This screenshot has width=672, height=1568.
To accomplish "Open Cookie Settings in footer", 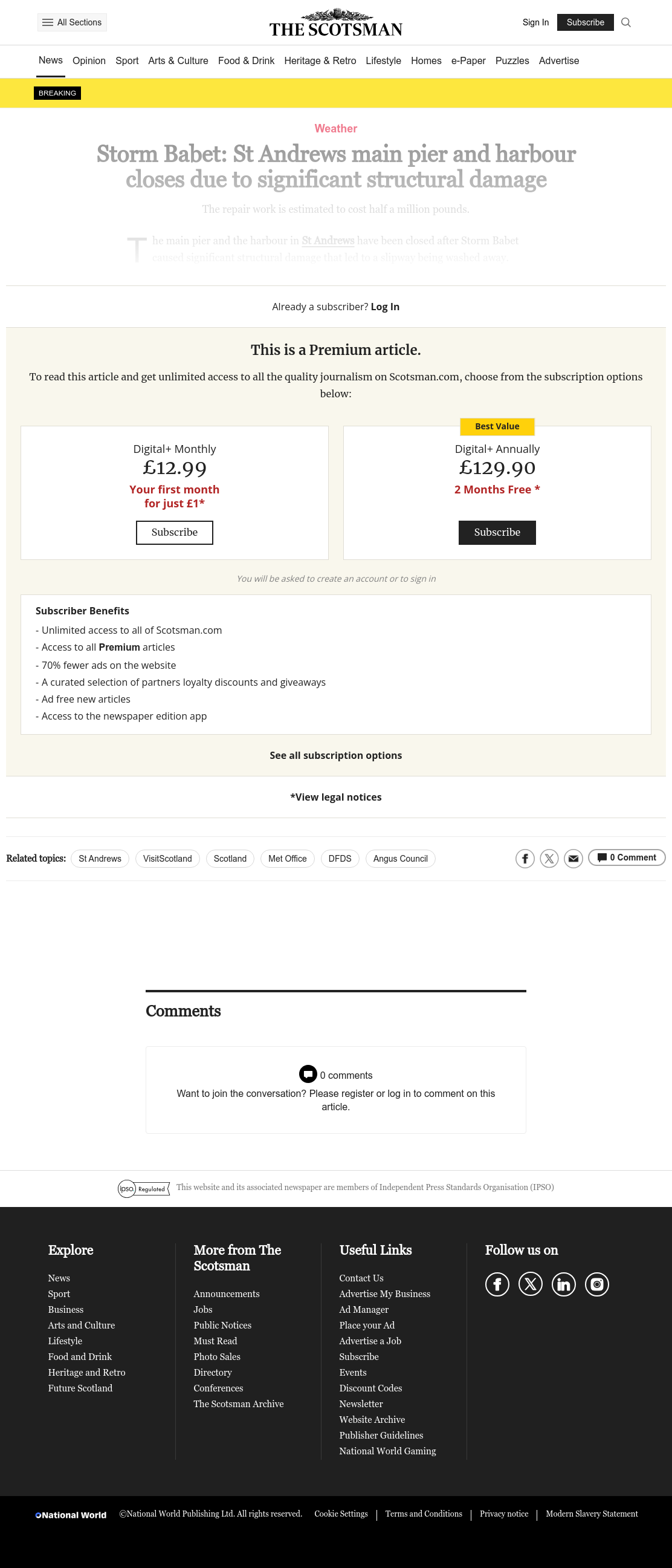I will click(341, 1514).
